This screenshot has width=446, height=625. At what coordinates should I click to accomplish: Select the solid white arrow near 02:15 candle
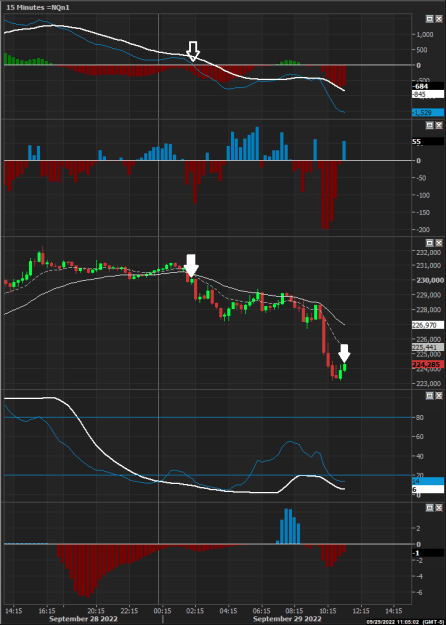[191, 265]
